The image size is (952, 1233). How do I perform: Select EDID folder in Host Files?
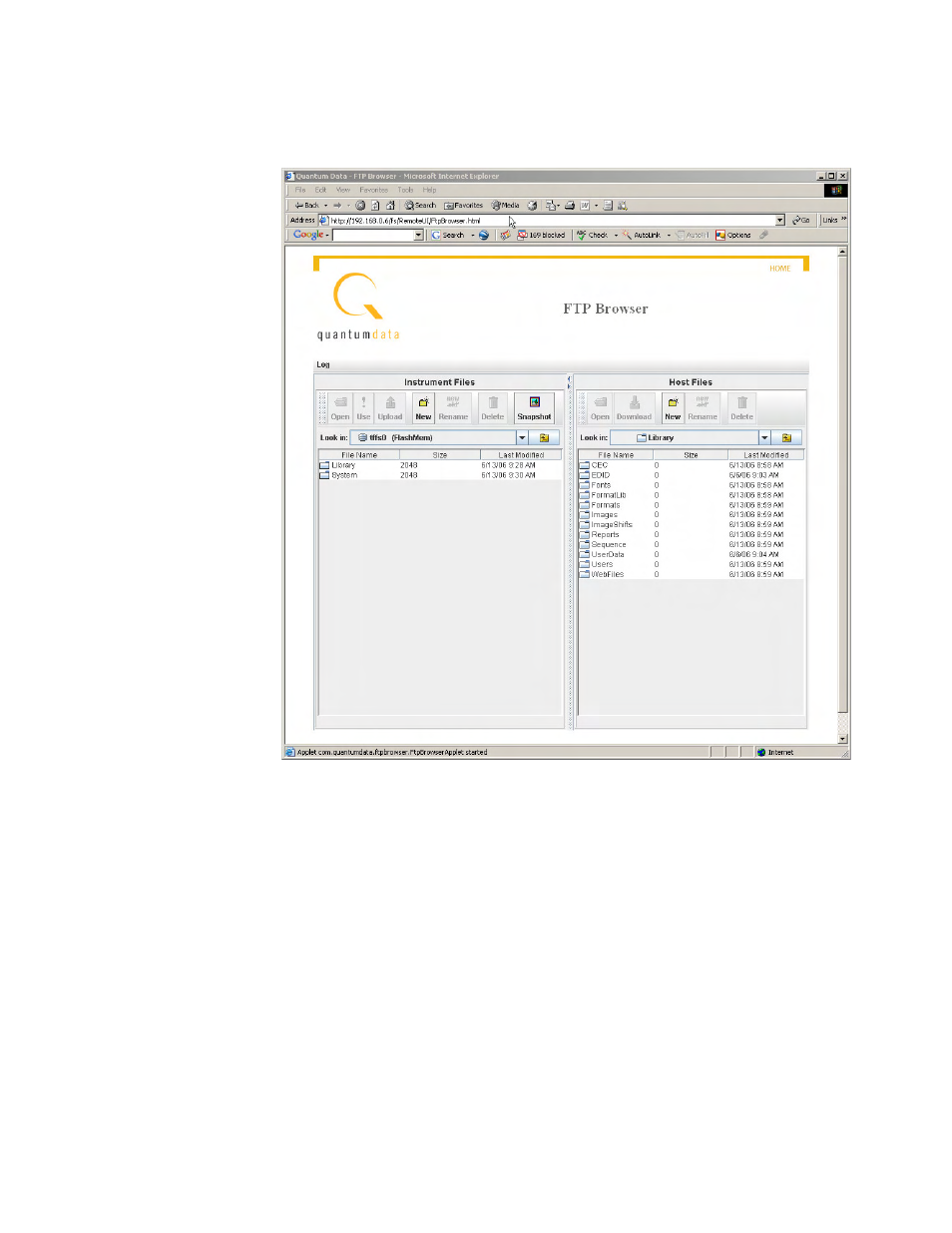(692, 475)
